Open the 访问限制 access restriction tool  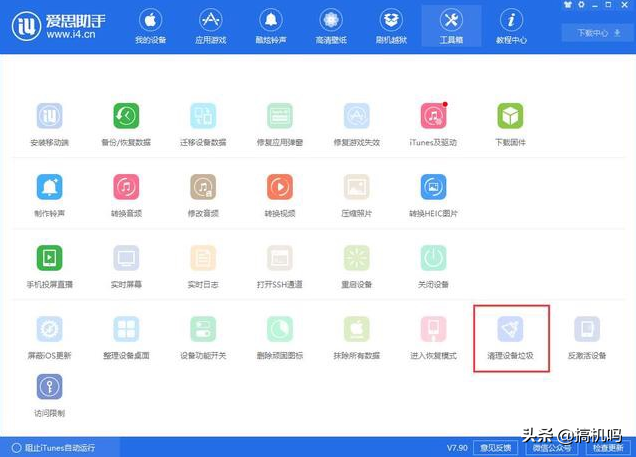(49, 388)
